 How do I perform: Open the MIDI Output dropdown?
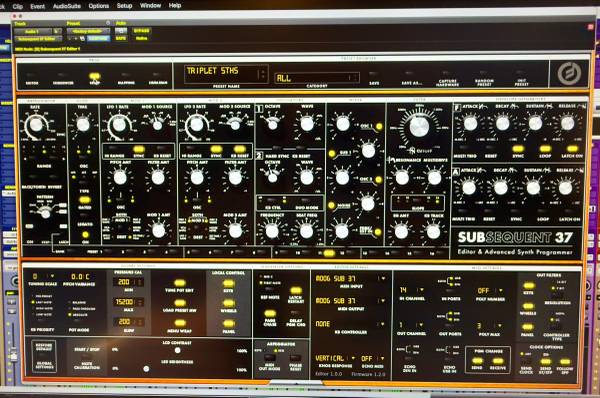point(350,301)
